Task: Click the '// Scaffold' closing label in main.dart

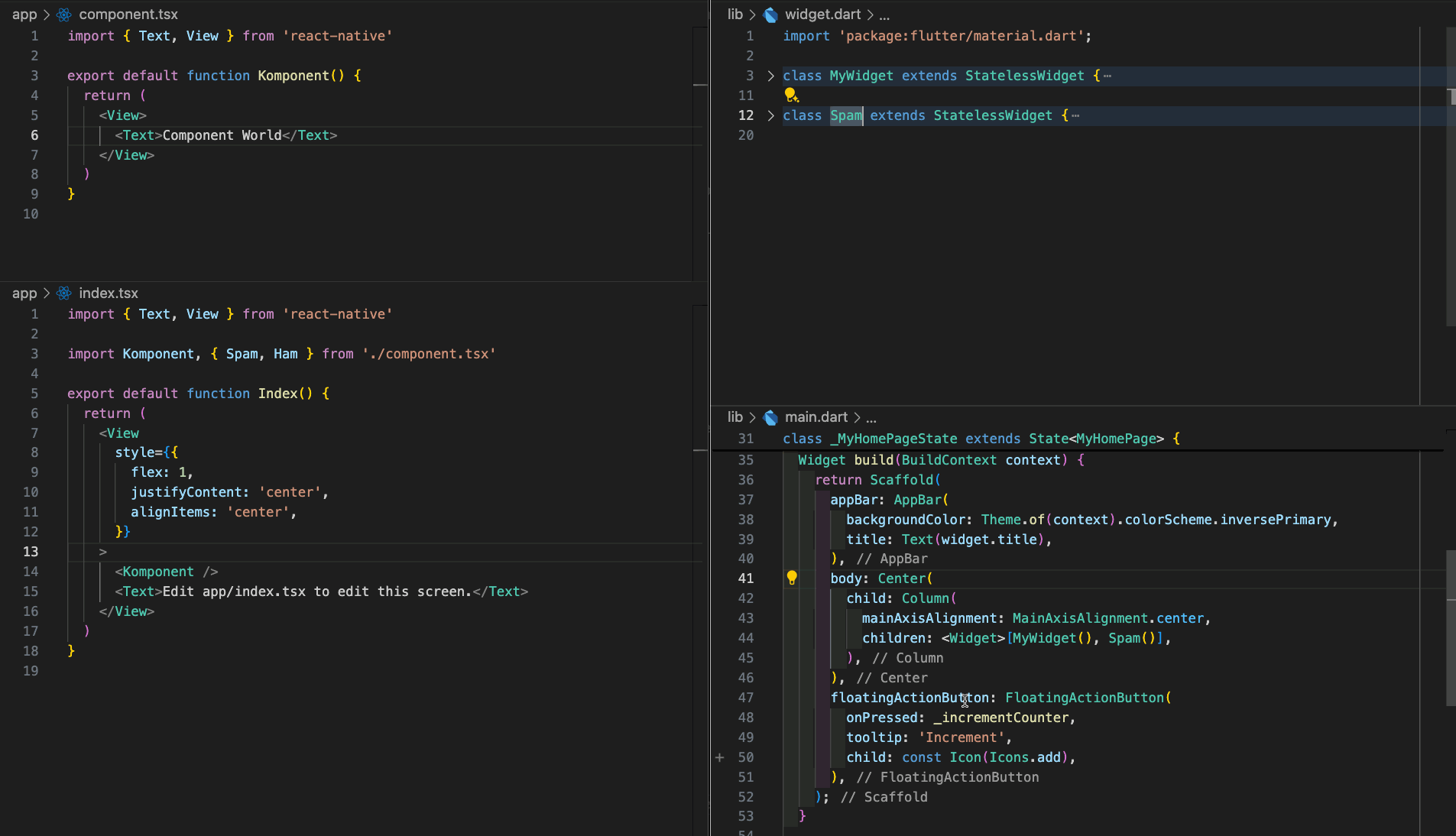Action: [884, 797]
